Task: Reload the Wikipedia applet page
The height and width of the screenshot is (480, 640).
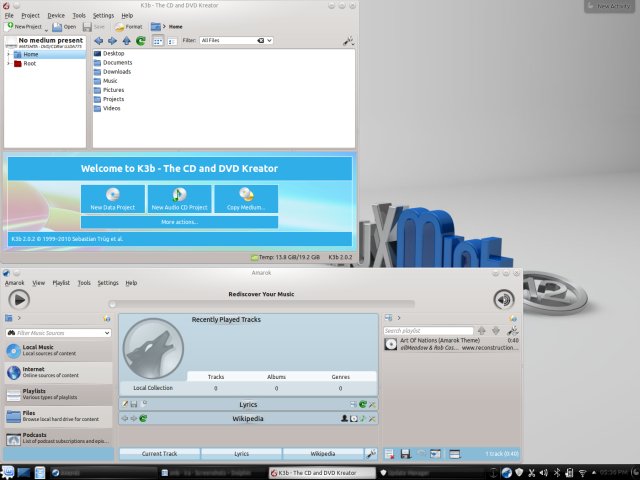Action: 143,418
